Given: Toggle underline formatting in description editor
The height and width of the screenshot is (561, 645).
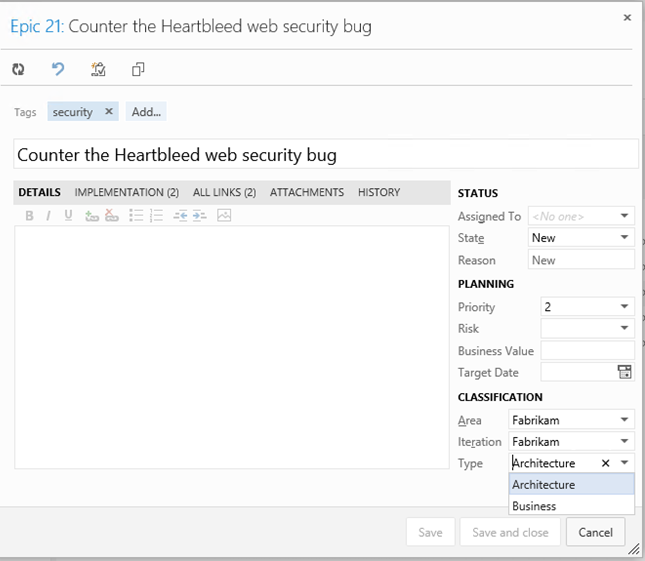Looking at the screenshot, I should (x=68, y=215).
